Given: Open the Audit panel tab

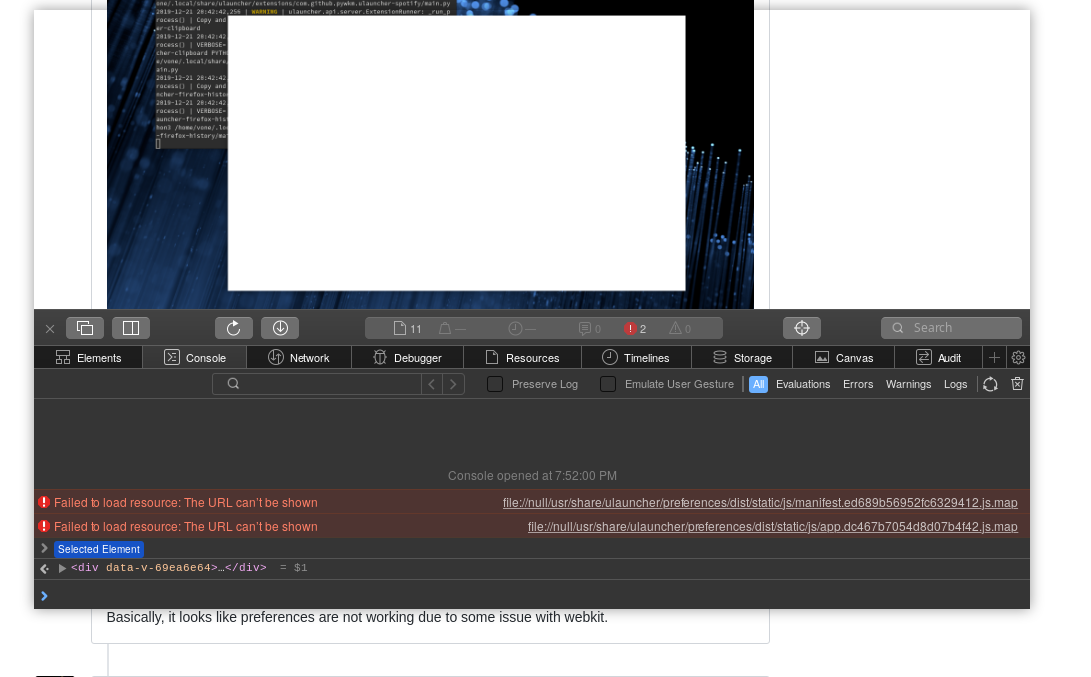Looking at the screenshot, I should point(938,357).
